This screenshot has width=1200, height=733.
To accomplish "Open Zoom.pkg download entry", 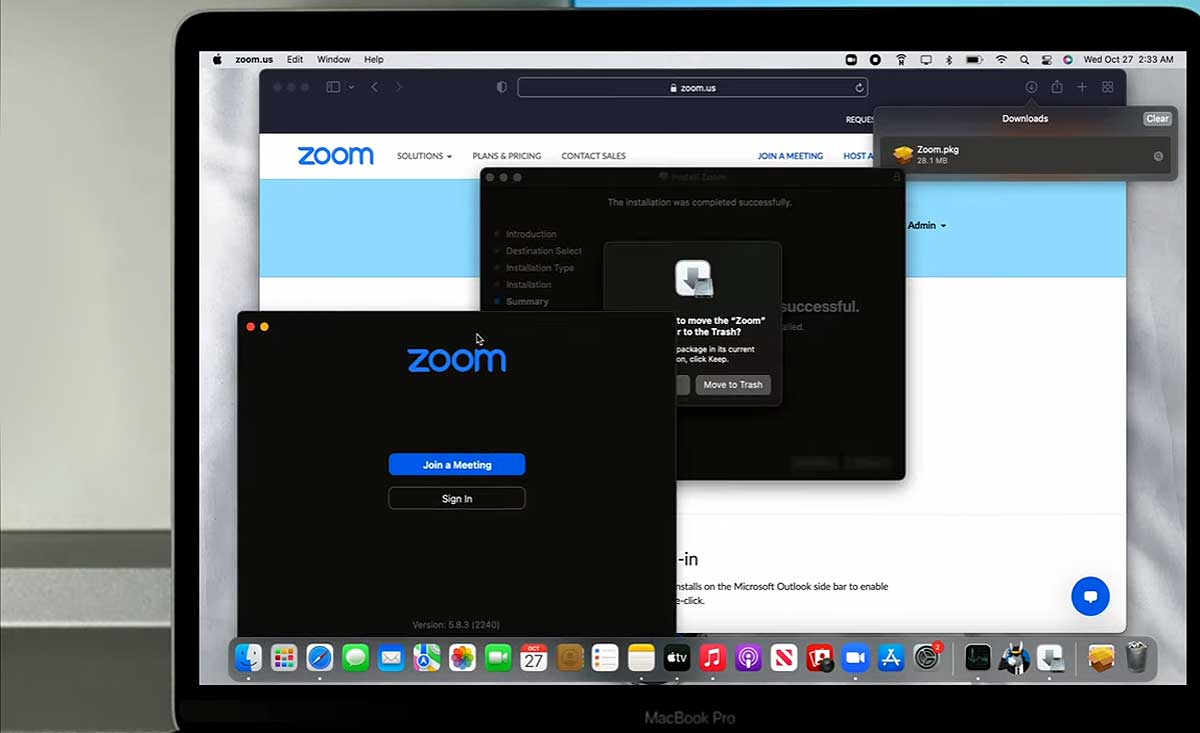I will (x=1026, y=155).
